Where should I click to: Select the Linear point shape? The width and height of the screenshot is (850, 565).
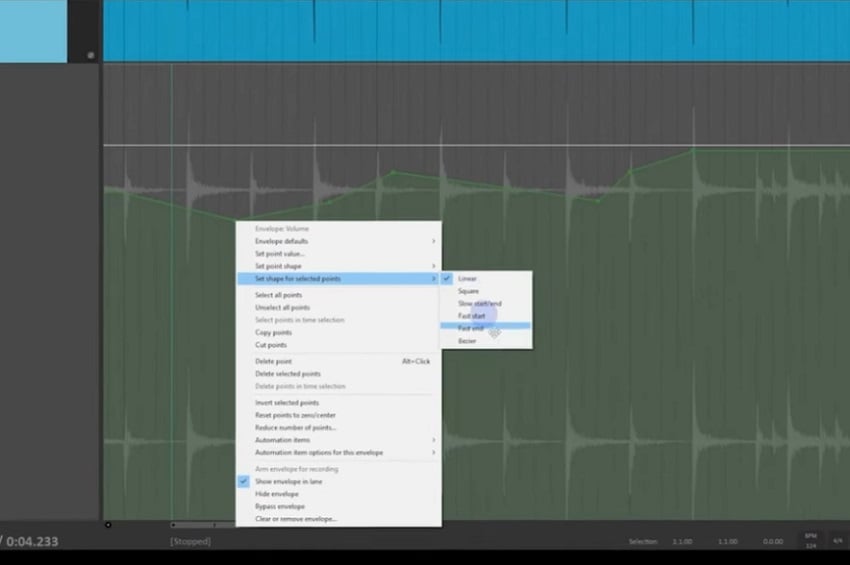pyautogui.click(x=486, y=279)
